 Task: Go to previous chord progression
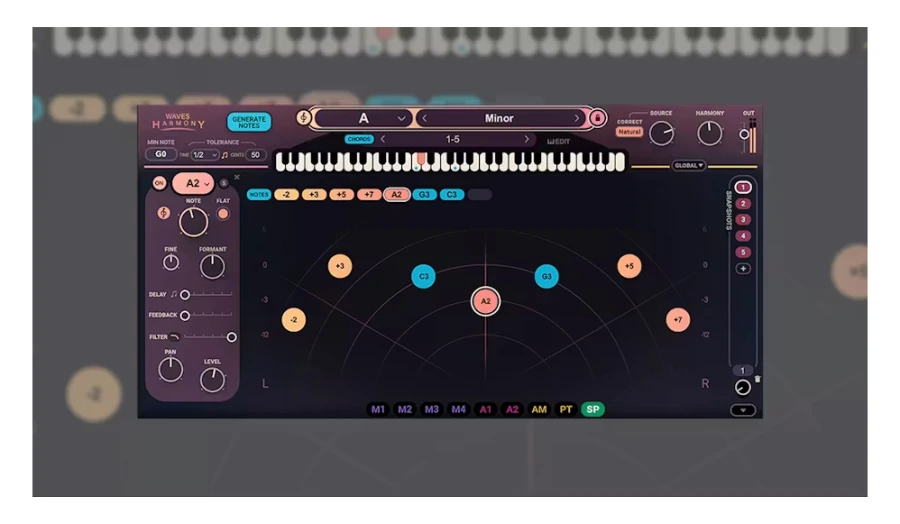[x=383, y=139]
